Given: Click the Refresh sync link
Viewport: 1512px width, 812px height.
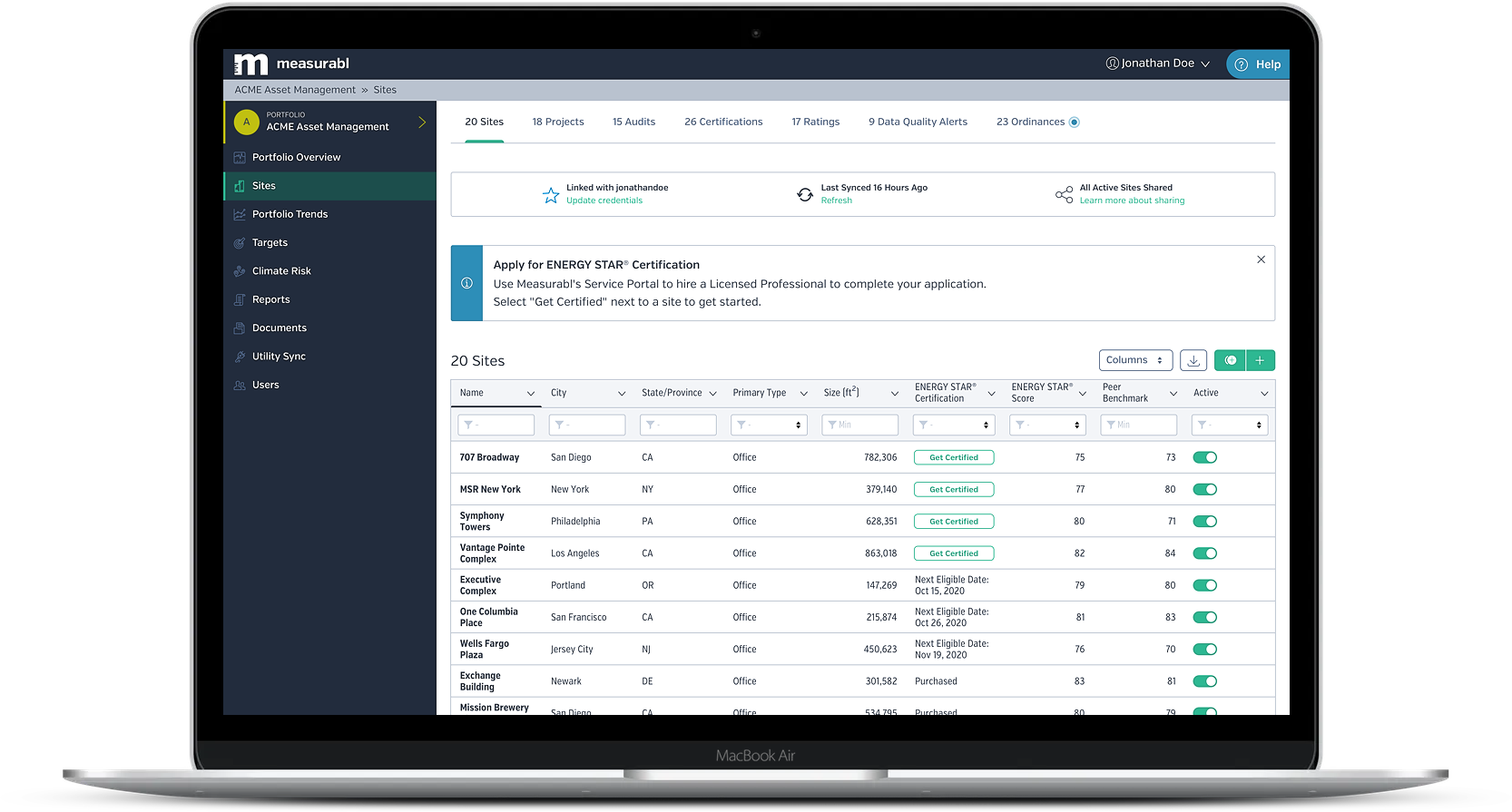Looking at the screenshot, I should (x=837, y=201).
